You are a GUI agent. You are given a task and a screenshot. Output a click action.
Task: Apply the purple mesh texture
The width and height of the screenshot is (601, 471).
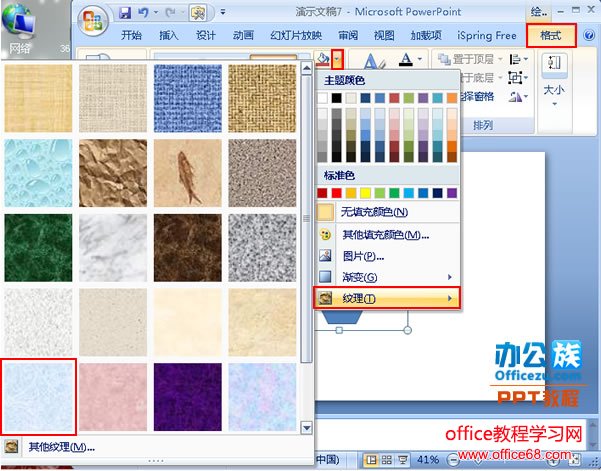(188, 397)
